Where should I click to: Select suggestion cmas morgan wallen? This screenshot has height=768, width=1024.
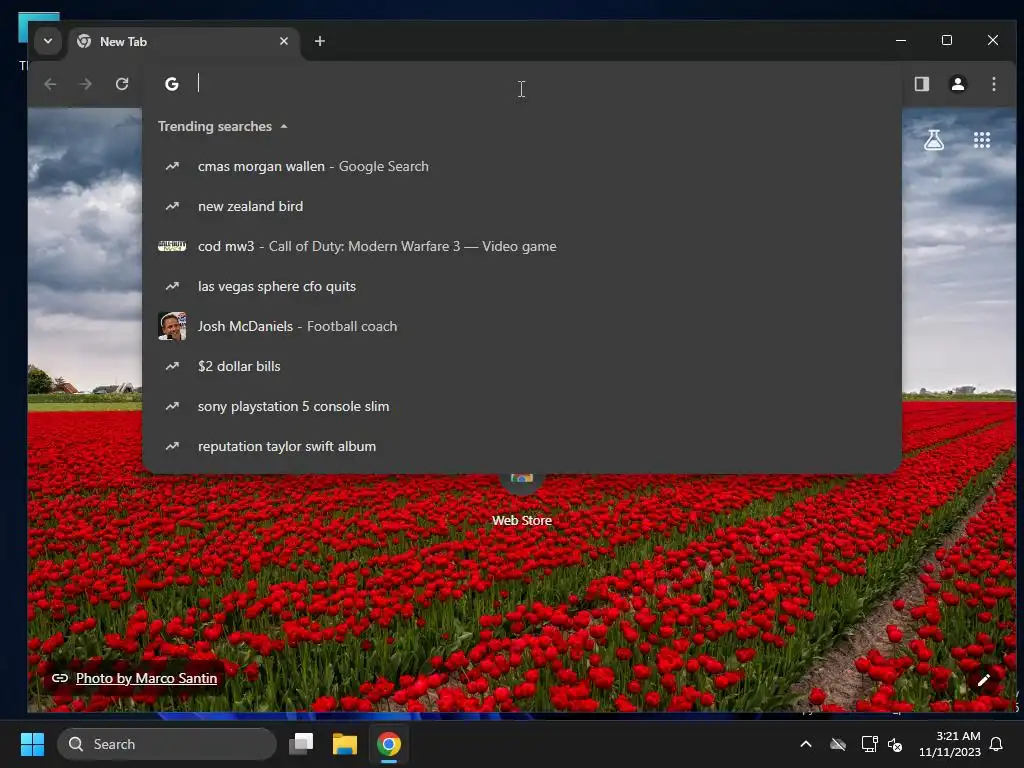point(522,166)
